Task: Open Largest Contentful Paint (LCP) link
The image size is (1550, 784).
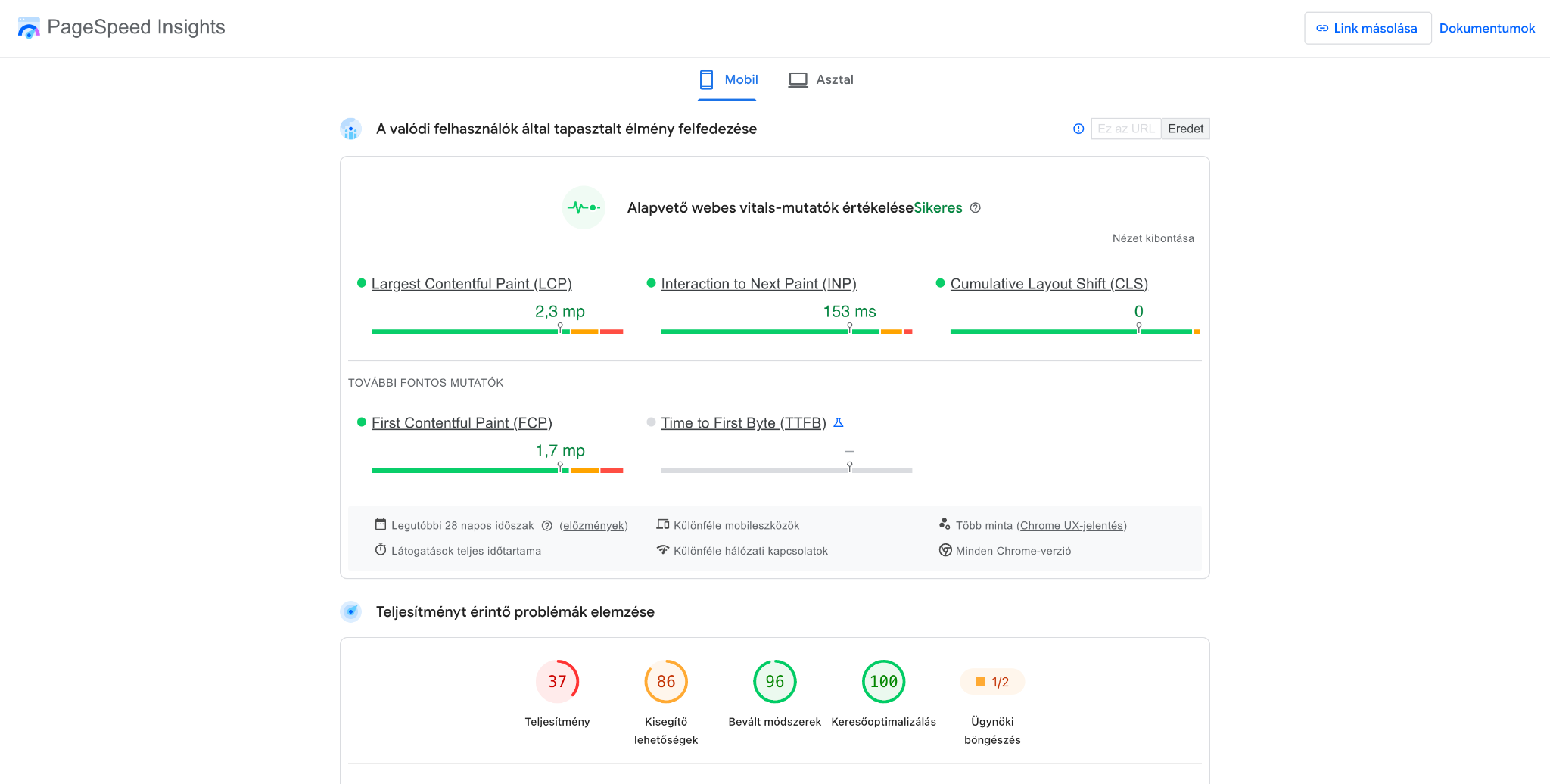Action: coord(472,284)
